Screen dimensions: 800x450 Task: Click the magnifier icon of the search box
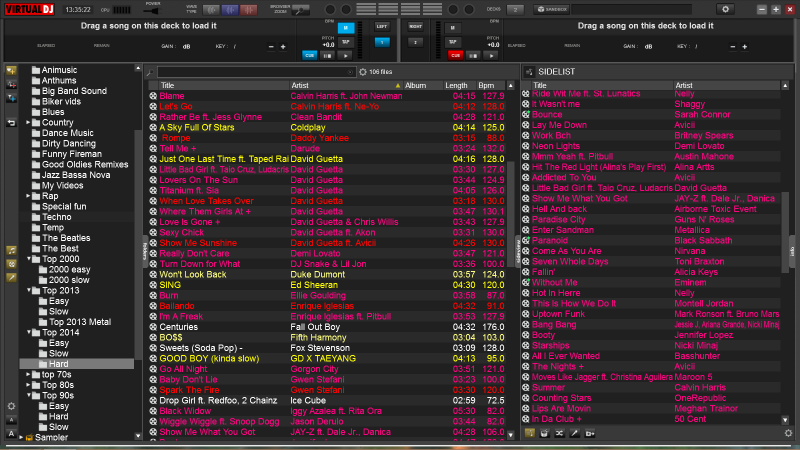point(150,72)
